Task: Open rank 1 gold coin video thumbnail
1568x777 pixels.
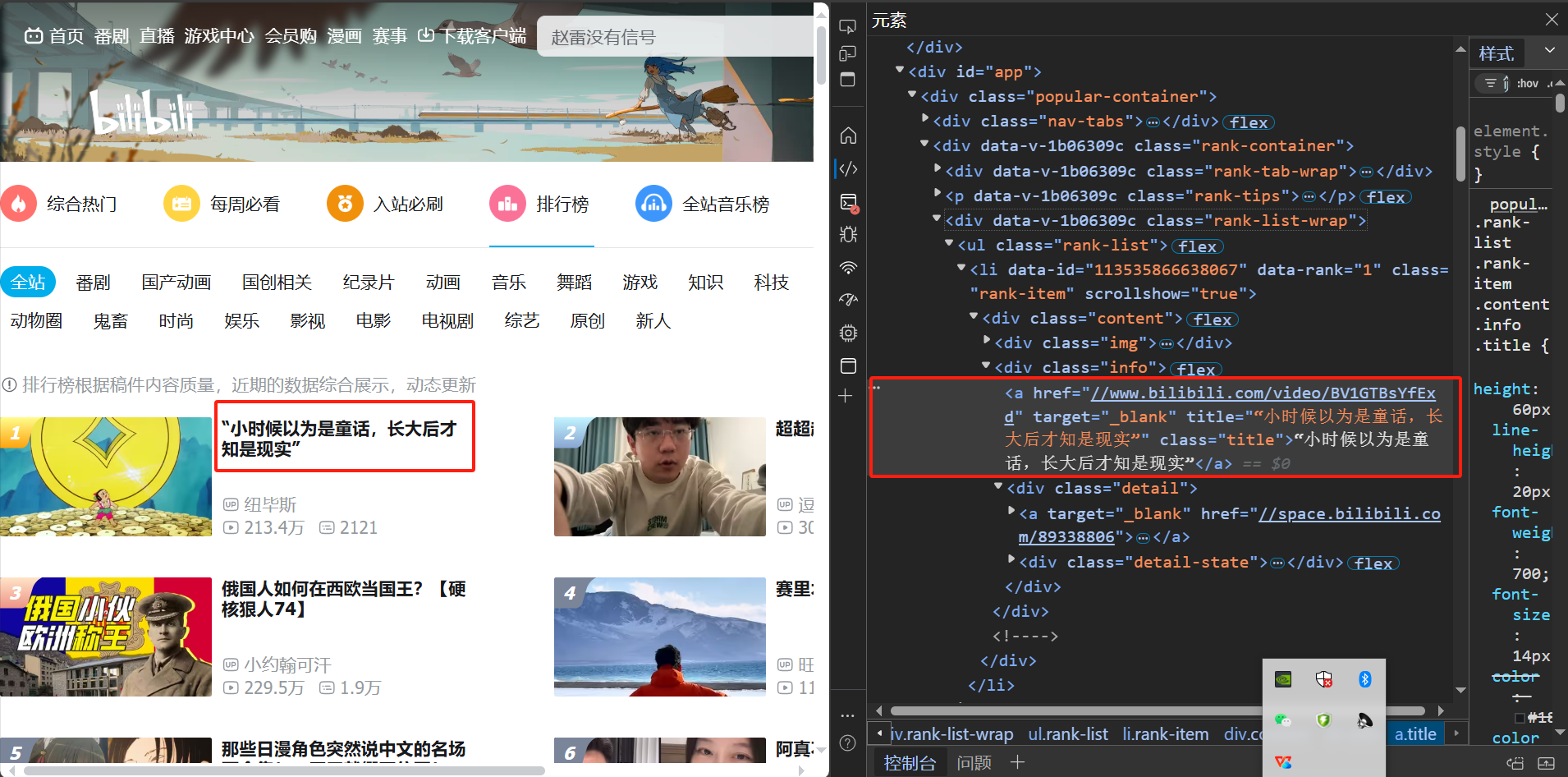Action: (106, 476)
